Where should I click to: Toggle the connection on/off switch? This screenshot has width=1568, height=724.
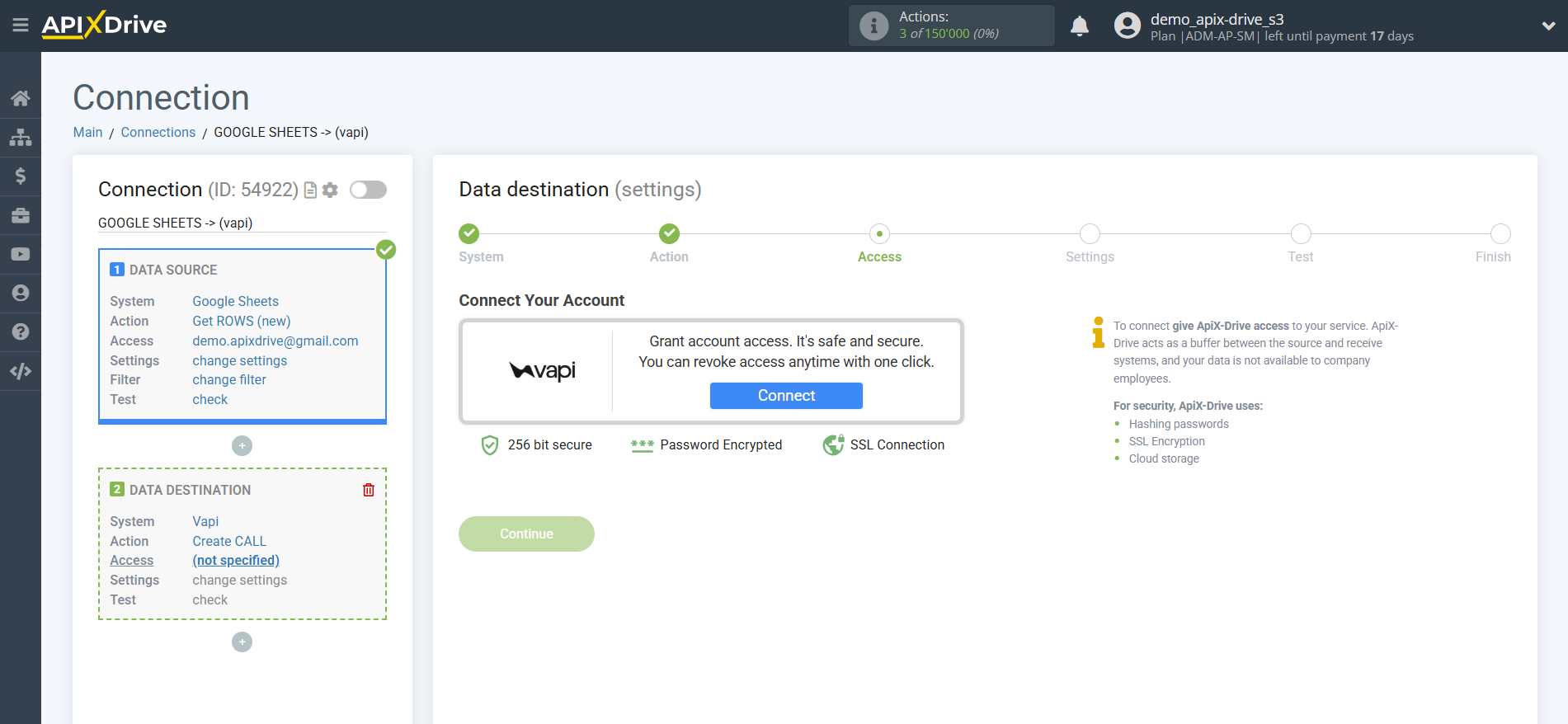[x=368, y=190]
